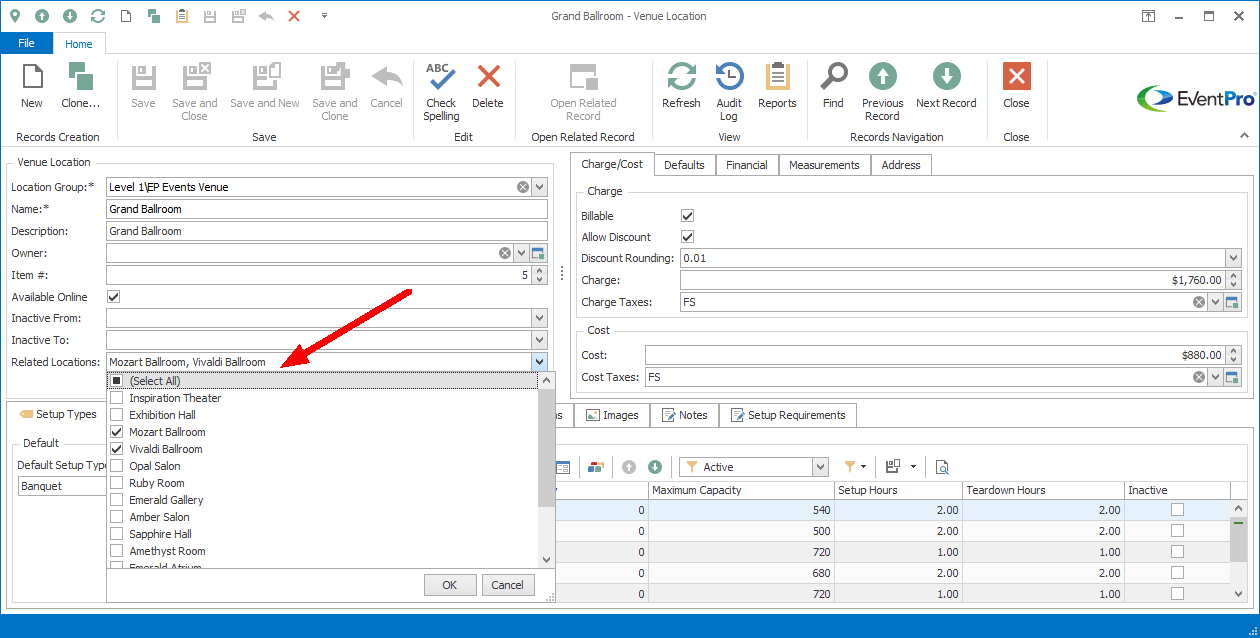Toggle the Billable checkbox
This screenshot has width=1260, height=638.
pos(687,216)
